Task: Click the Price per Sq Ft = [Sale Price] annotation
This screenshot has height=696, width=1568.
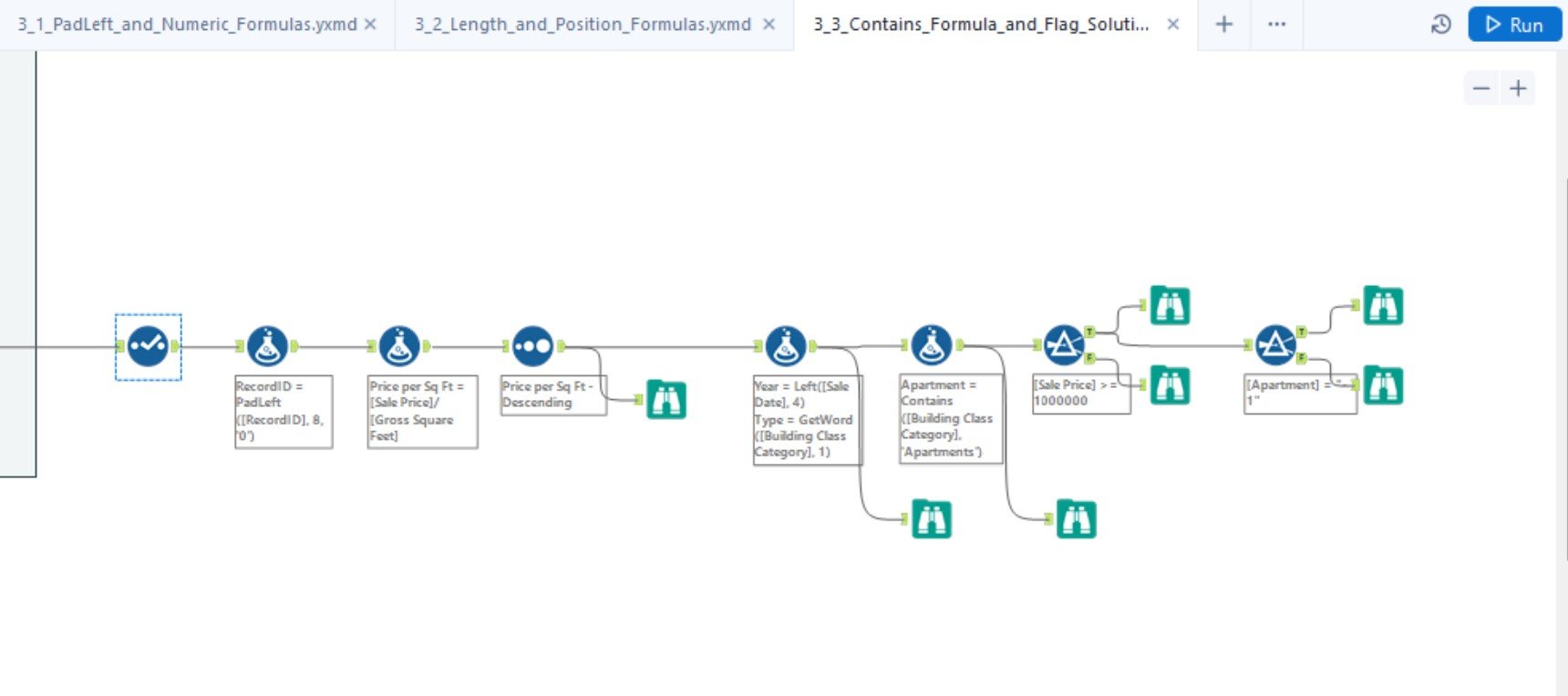Action: (x=422, y=412)
